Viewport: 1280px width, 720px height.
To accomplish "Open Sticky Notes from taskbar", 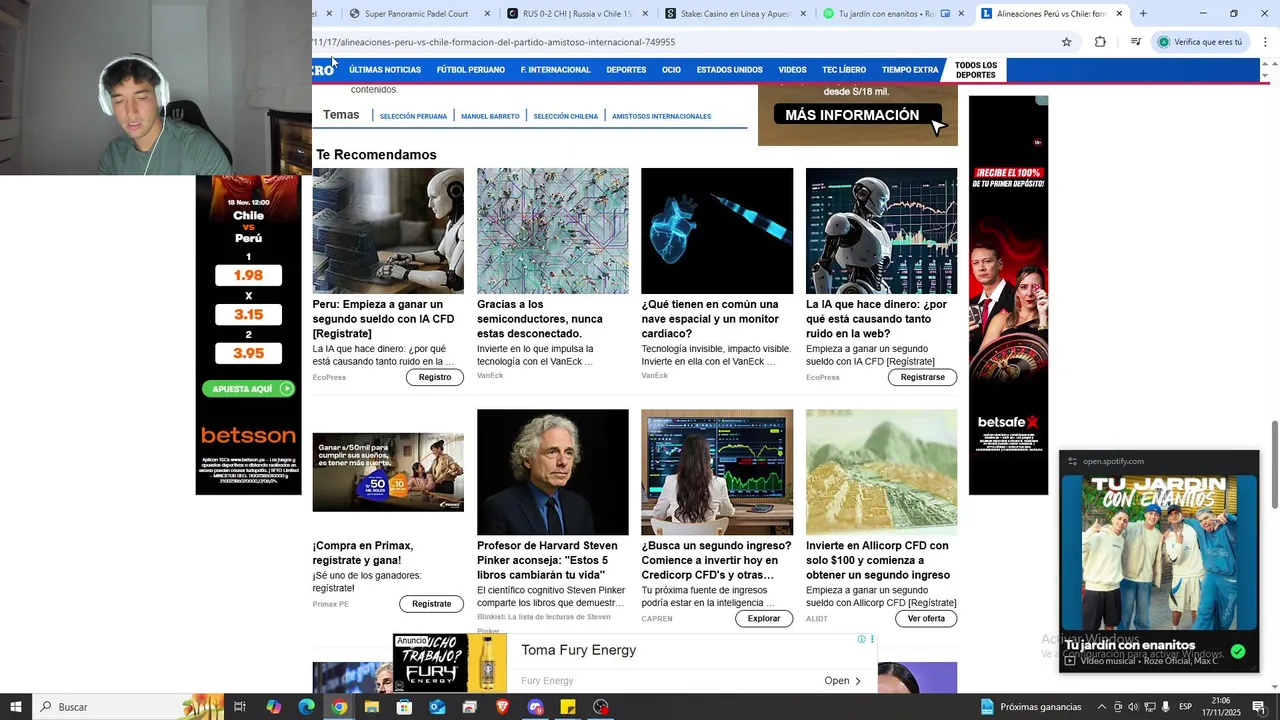I will point(568,707).
